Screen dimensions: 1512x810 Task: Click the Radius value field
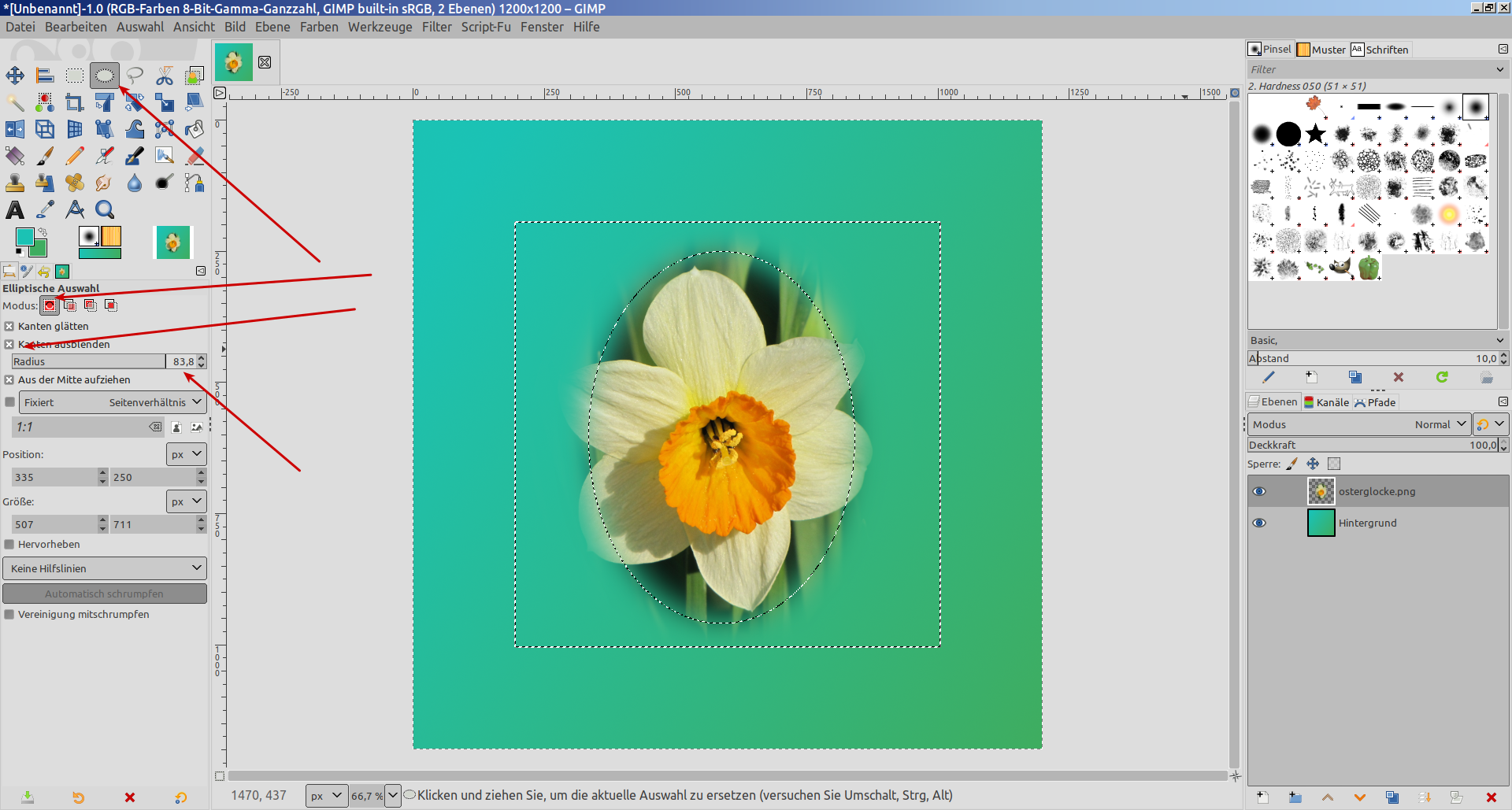183,361
